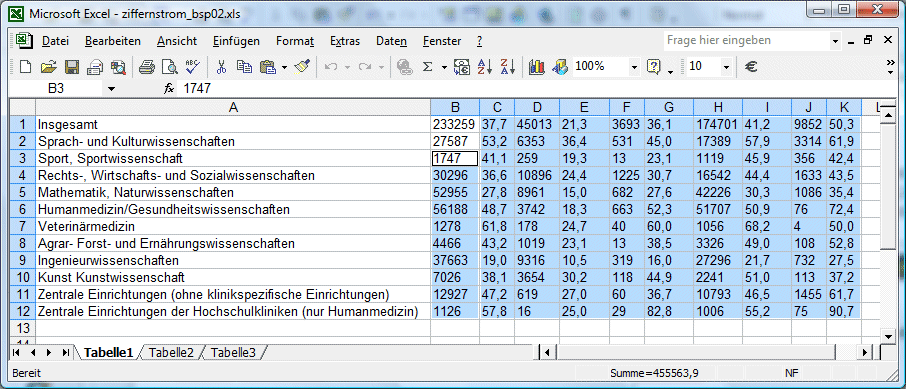
Task: Save the workbook using the floppy disk icon
Action: point(72,67)
